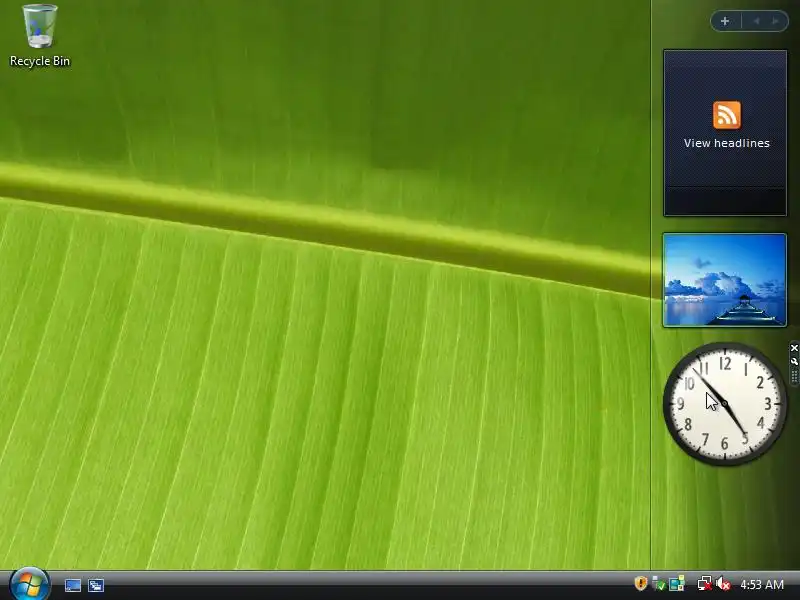
Task: Open the Windows Start orb
Action: [x=30, y=584]
